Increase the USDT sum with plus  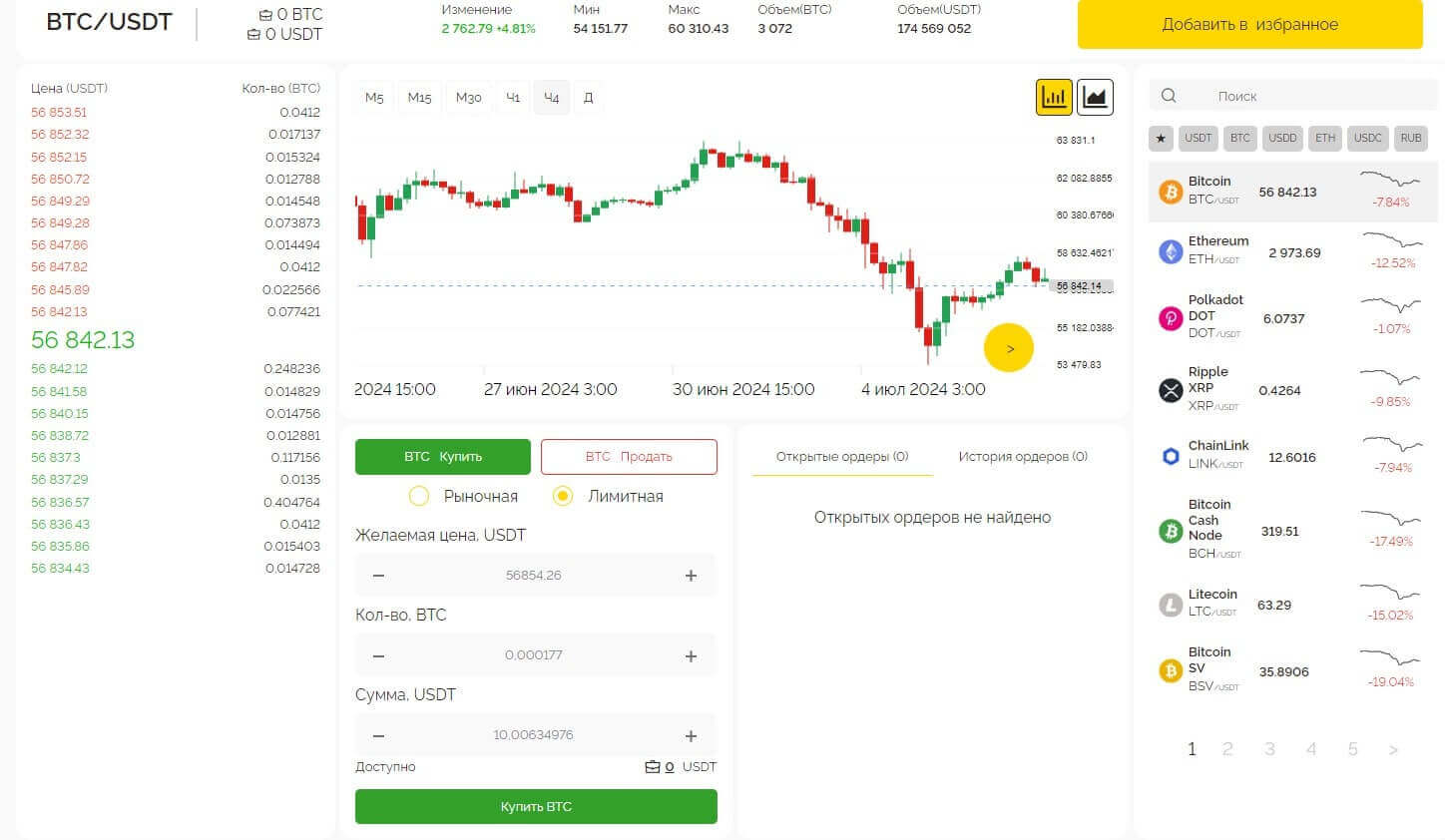(x=691, y=735)
